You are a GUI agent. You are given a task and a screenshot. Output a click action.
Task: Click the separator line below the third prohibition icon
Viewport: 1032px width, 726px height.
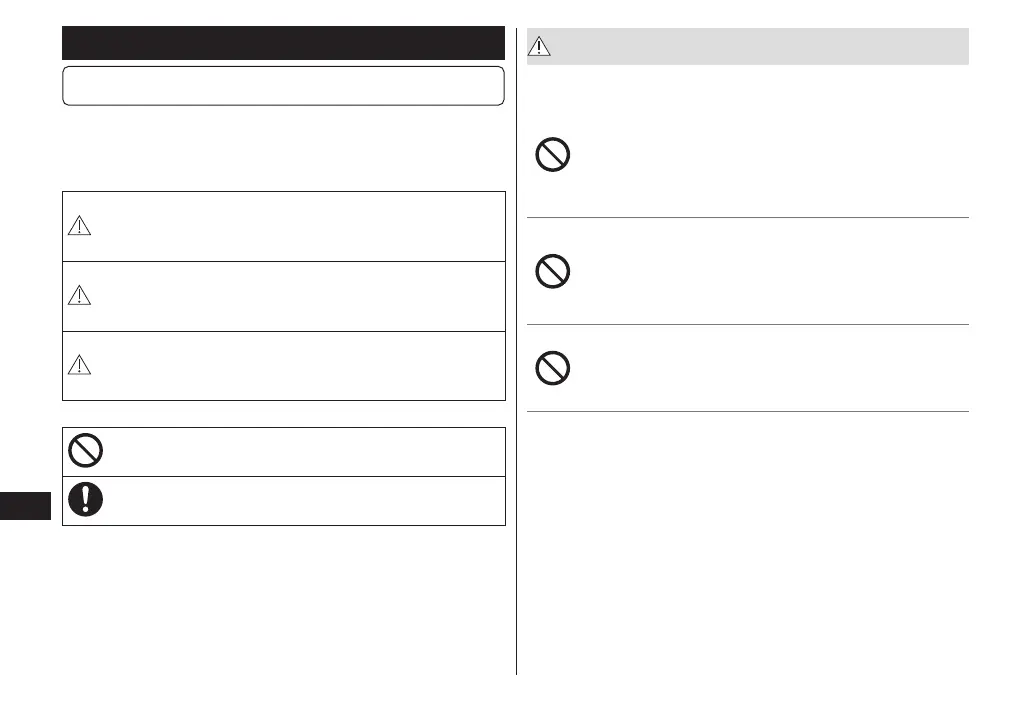tap(748, 411)
